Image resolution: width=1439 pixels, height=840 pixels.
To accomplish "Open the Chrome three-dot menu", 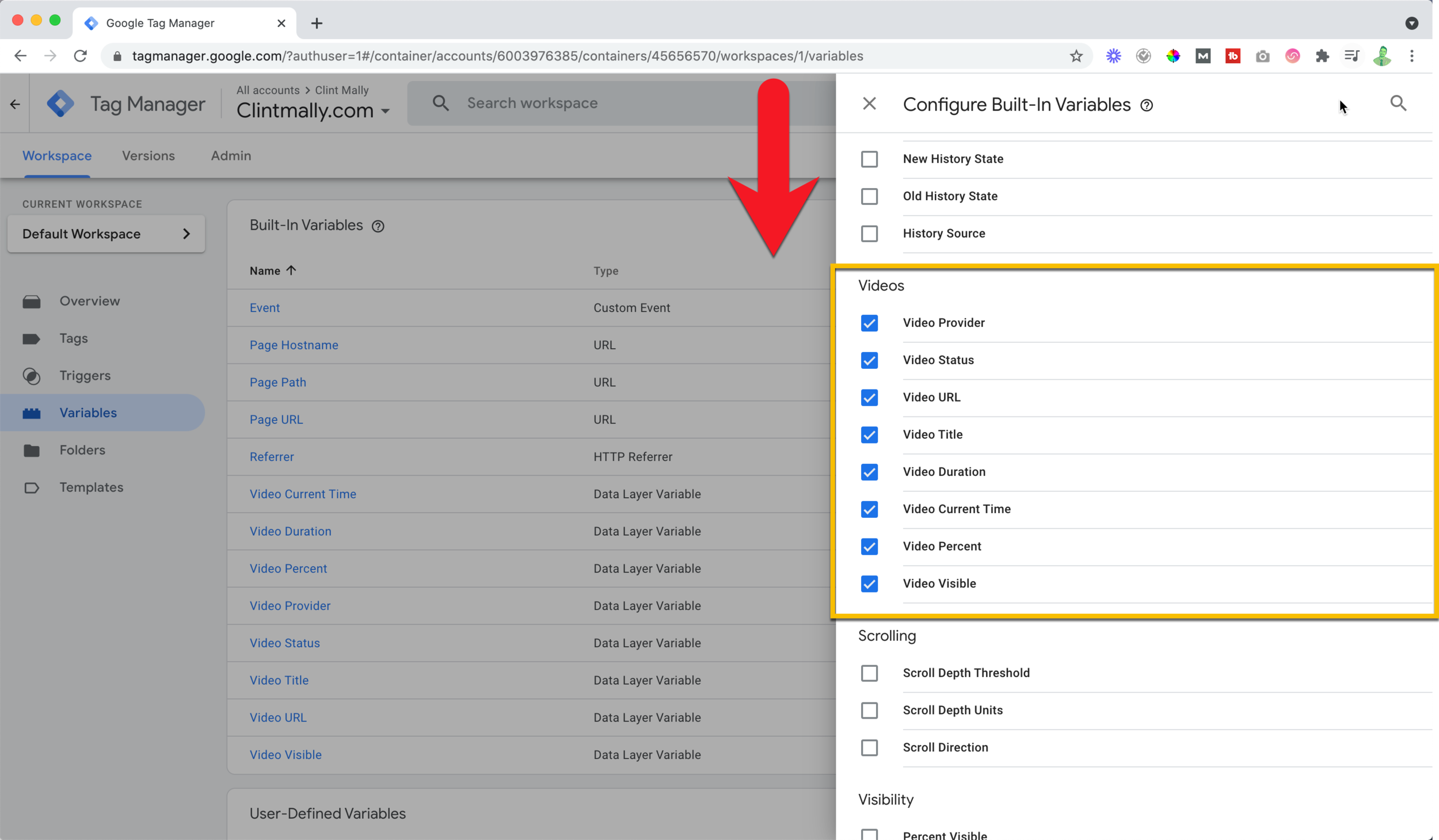I will (1411, 56).
